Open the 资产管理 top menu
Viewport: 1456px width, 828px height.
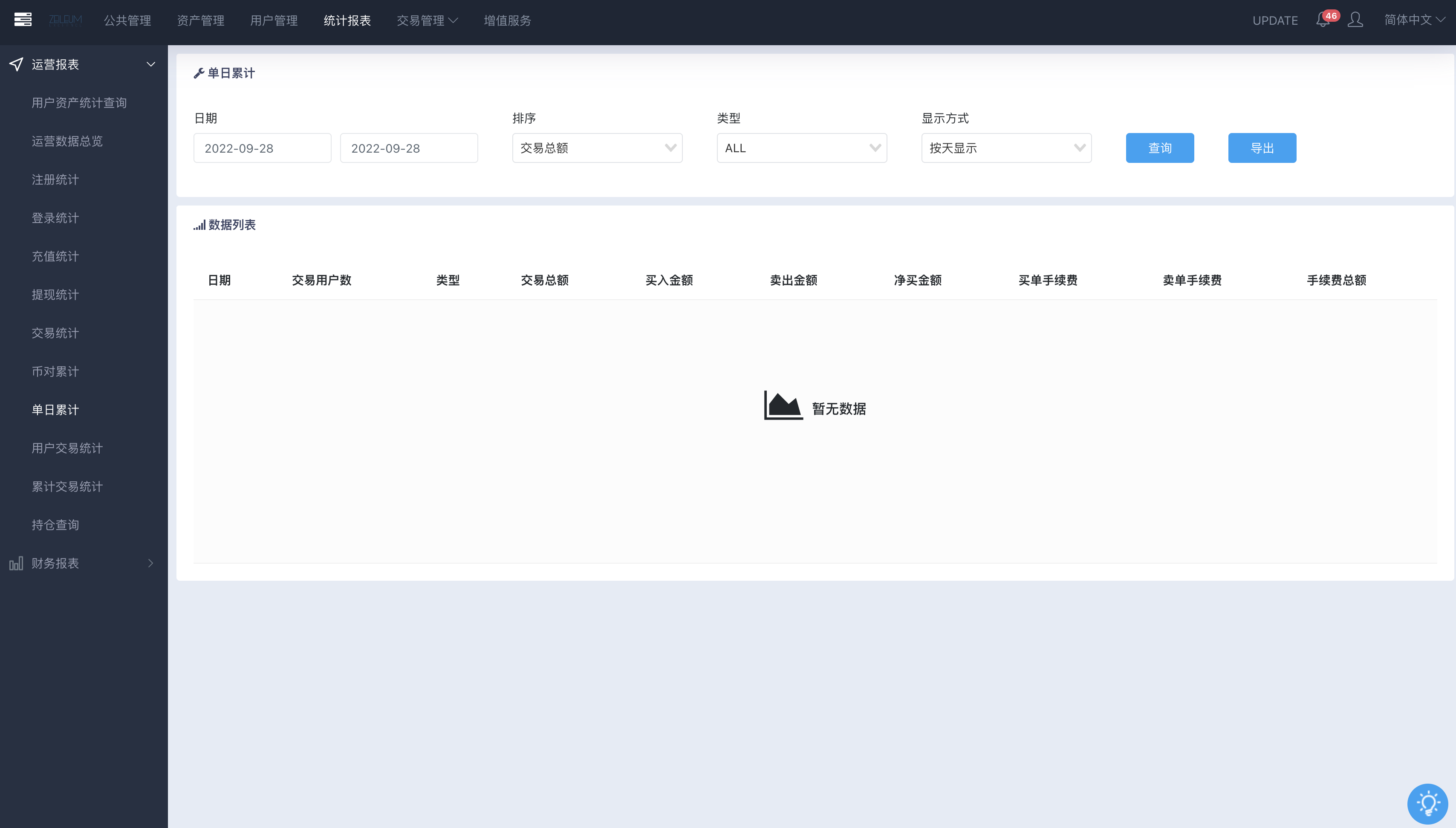point(201,20)
